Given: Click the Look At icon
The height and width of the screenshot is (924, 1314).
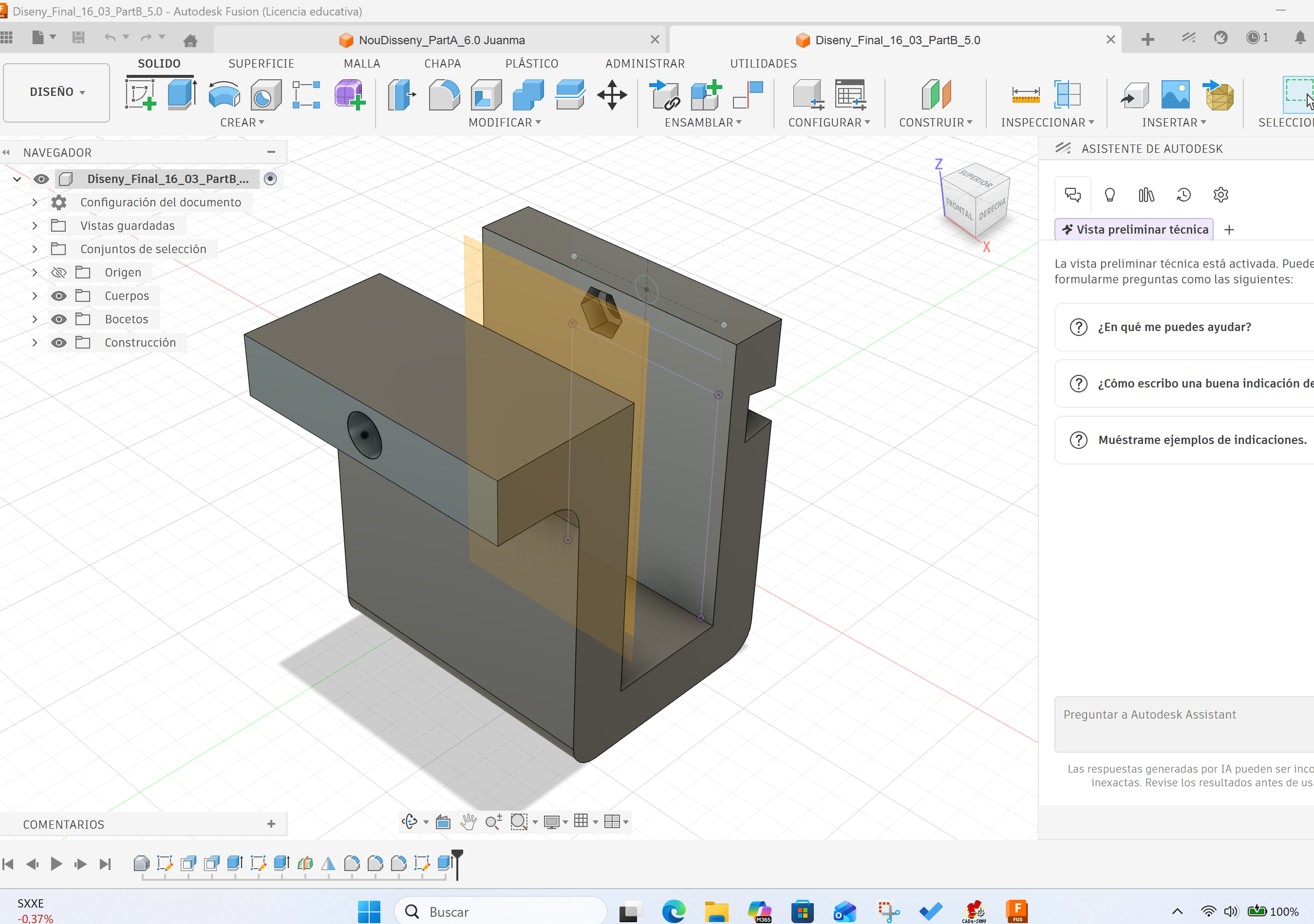Looking at the screenshot, I should 443,822.
